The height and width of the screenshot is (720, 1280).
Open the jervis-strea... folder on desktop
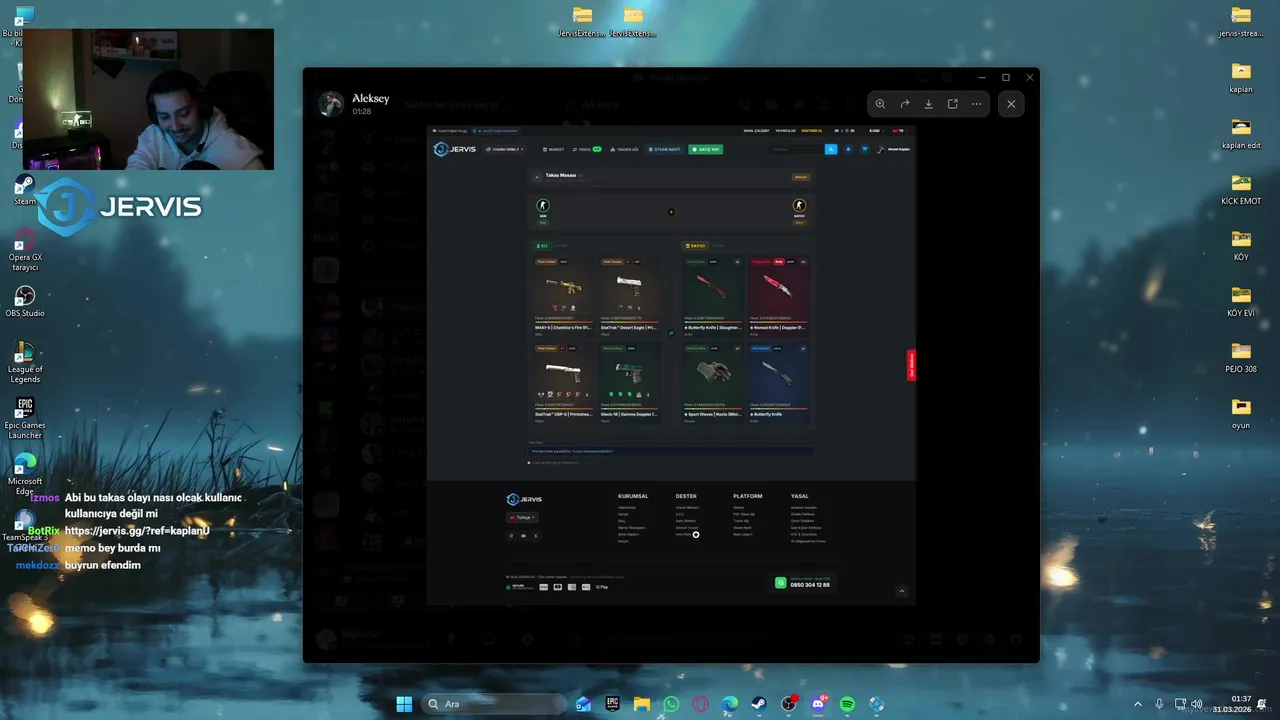coord(1241,21)
